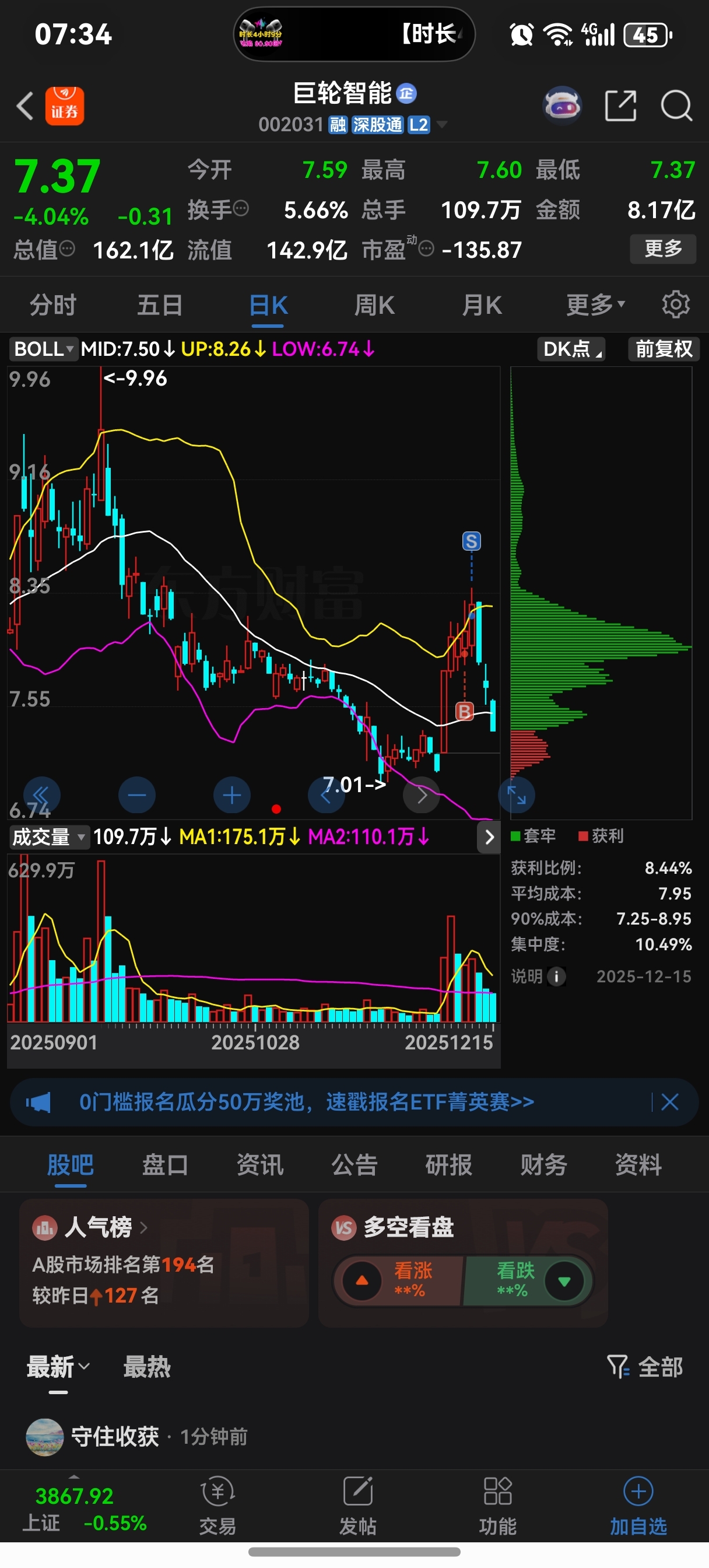
Task: Open stock search magnifier
Action: [676, 106]
